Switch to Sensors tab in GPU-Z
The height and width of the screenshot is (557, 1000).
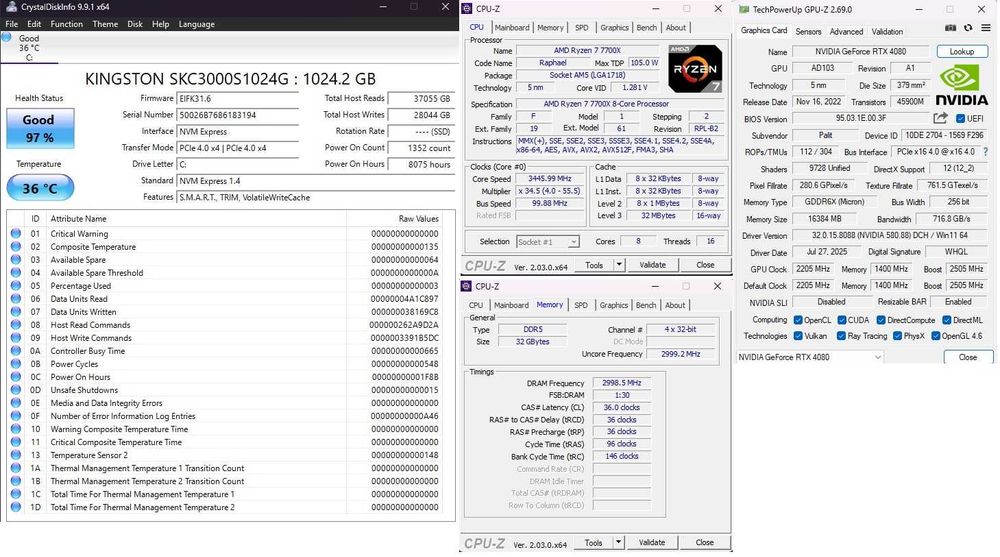pos(808,31)
